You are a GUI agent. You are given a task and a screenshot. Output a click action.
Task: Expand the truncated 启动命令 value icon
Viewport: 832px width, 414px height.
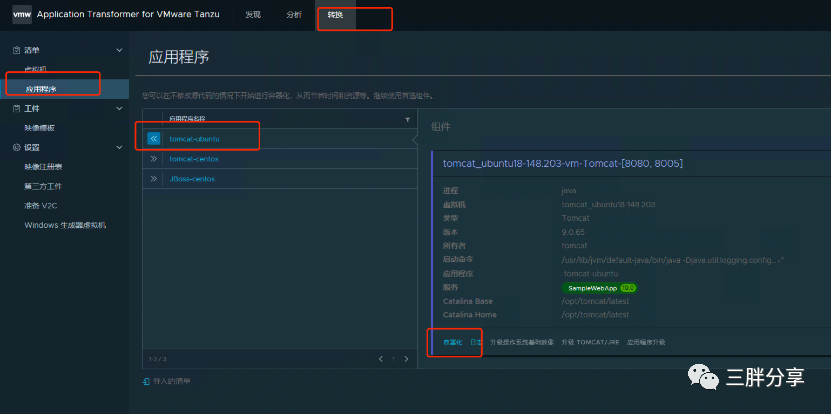tap(782, 260)
